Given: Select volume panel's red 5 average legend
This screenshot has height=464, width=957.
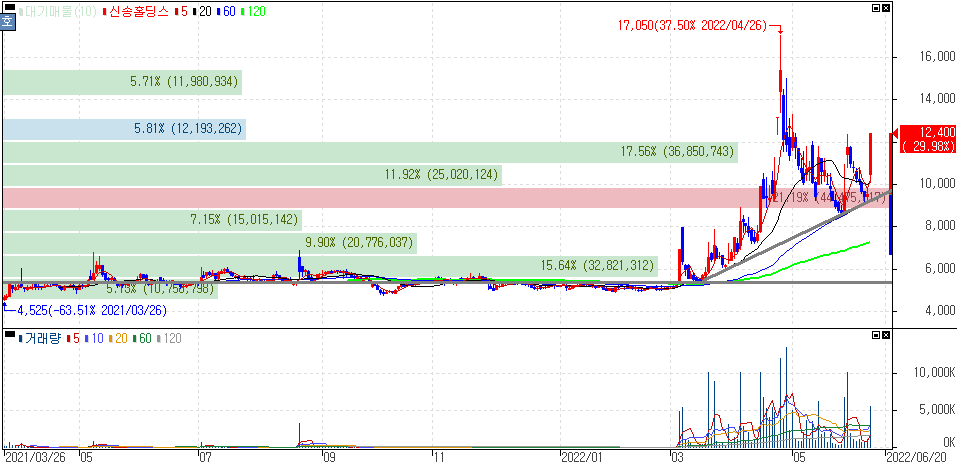Looking at the screenshot, I should tap(73, 338).
